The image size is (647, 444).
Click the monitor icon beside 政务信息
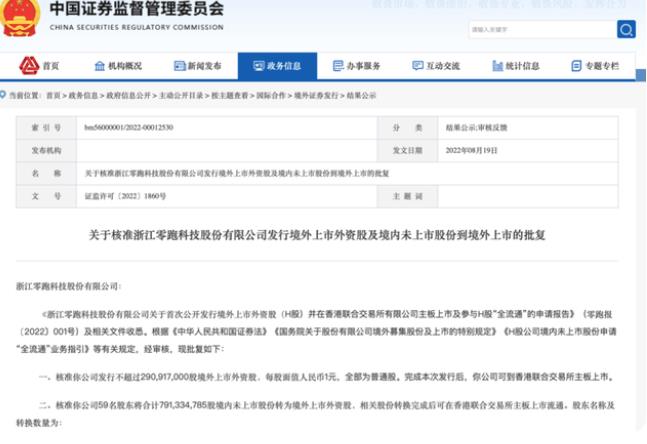click(259, 66)
